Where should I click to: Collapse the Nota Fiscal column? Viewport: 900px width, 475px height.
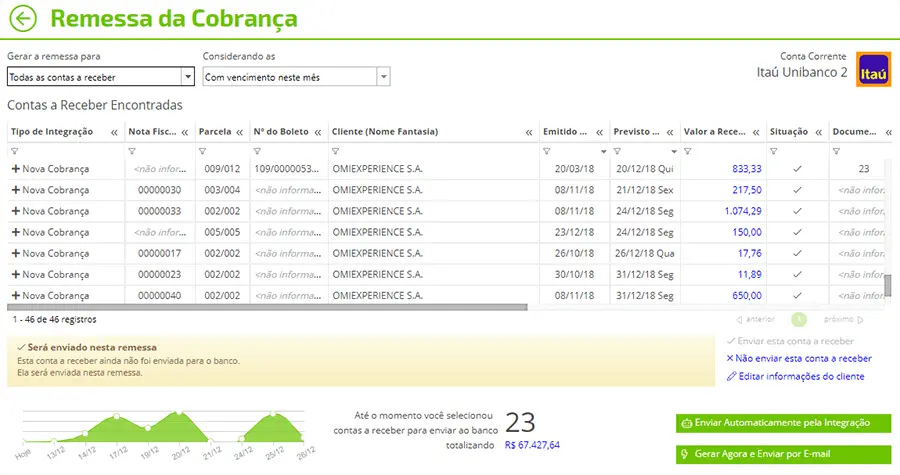point(185,133)
